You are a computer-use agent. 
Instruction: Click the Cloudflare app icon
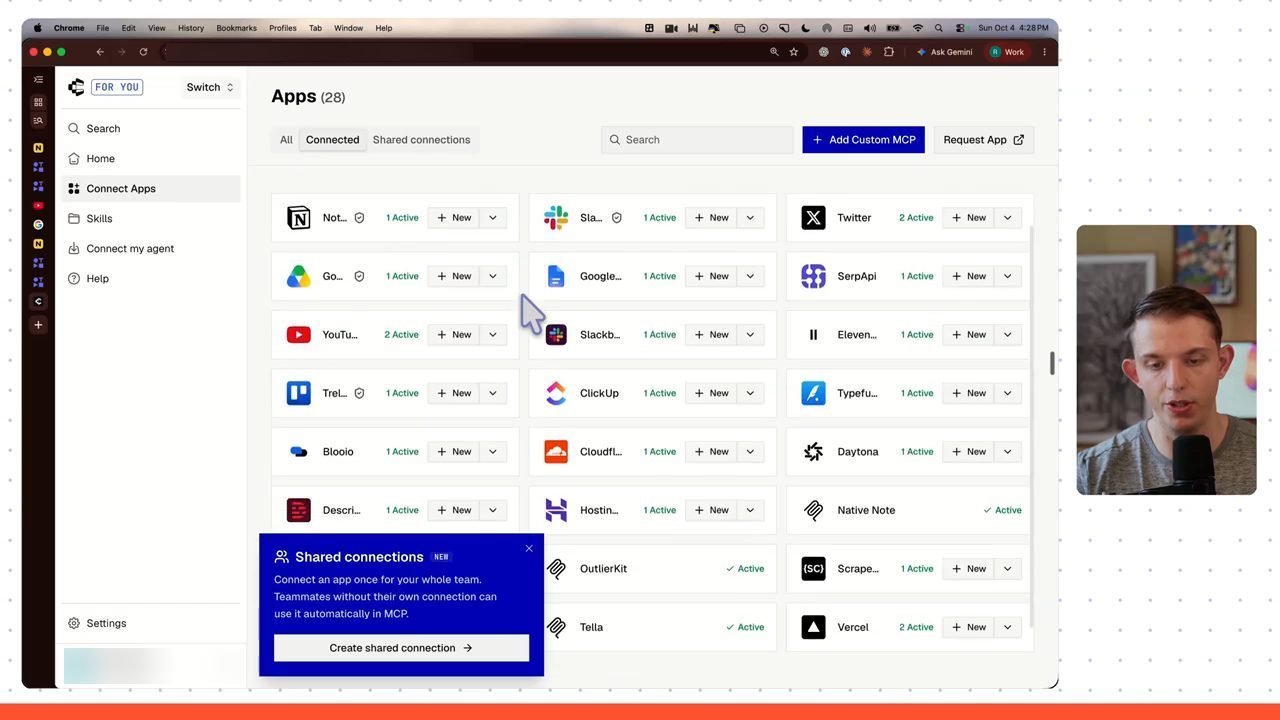click(x=556, y=452)
